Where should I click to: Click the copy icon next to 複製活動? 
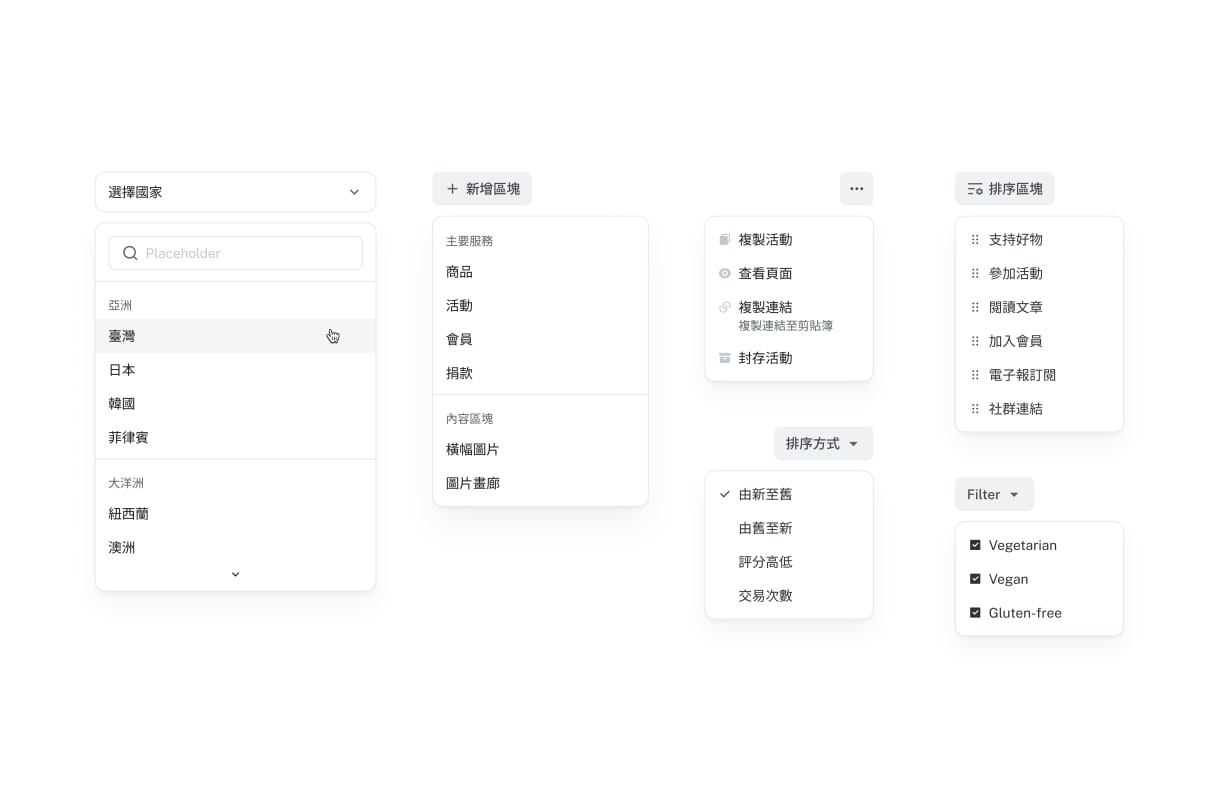[x=725, y=240]
